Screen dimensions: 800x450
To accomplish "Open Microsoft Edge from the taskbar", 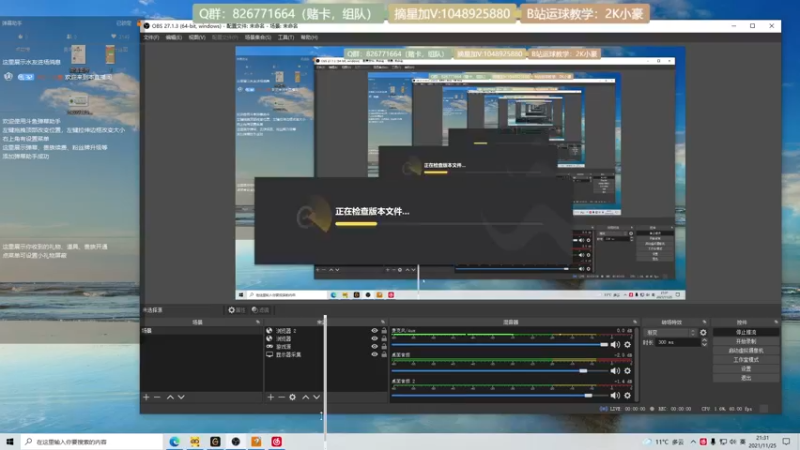I will [174, 441].
